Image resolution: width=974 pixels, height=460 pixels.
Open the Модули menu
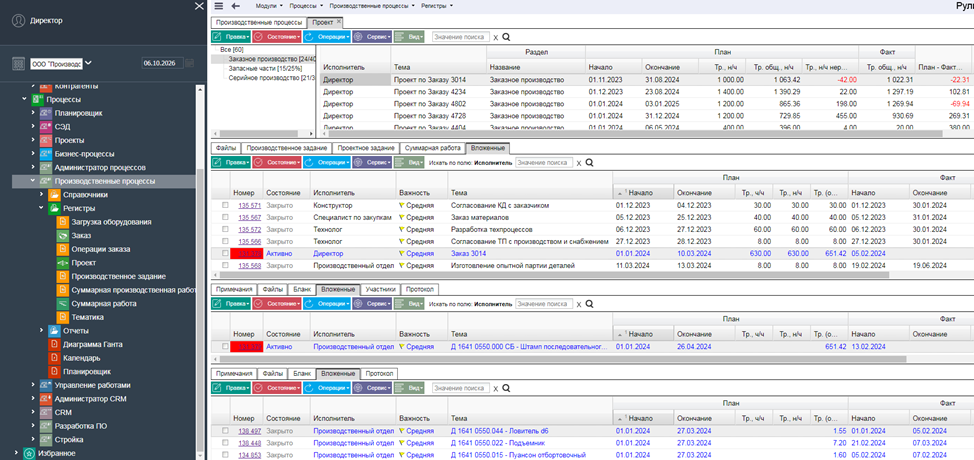point(269,6)
